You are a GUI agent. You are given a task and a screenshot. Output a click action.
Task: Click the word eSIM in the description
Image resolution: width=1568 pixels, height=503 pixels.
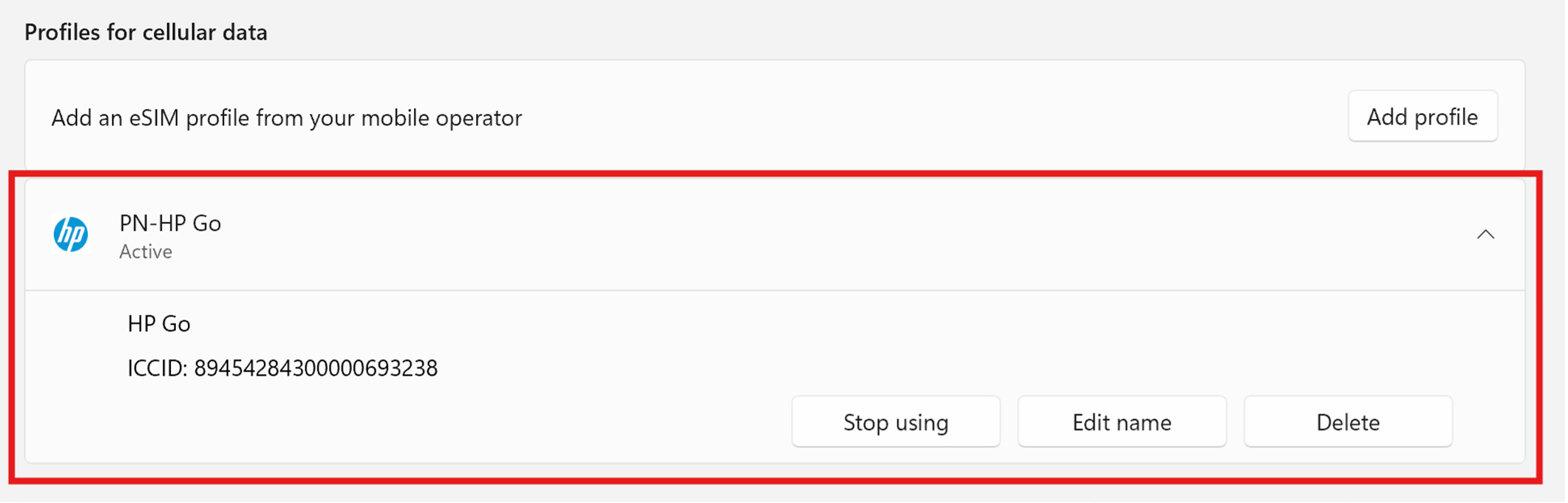(x=154, y=118)
